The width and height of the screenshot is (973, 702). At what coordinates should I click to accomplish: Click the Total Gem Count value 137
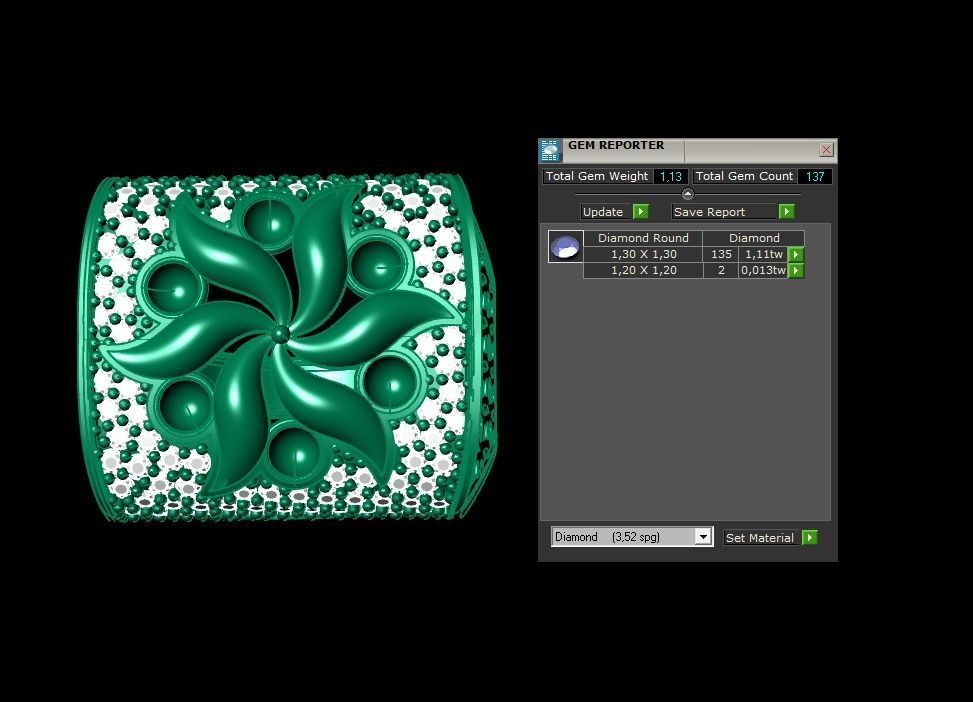point(814,177)
